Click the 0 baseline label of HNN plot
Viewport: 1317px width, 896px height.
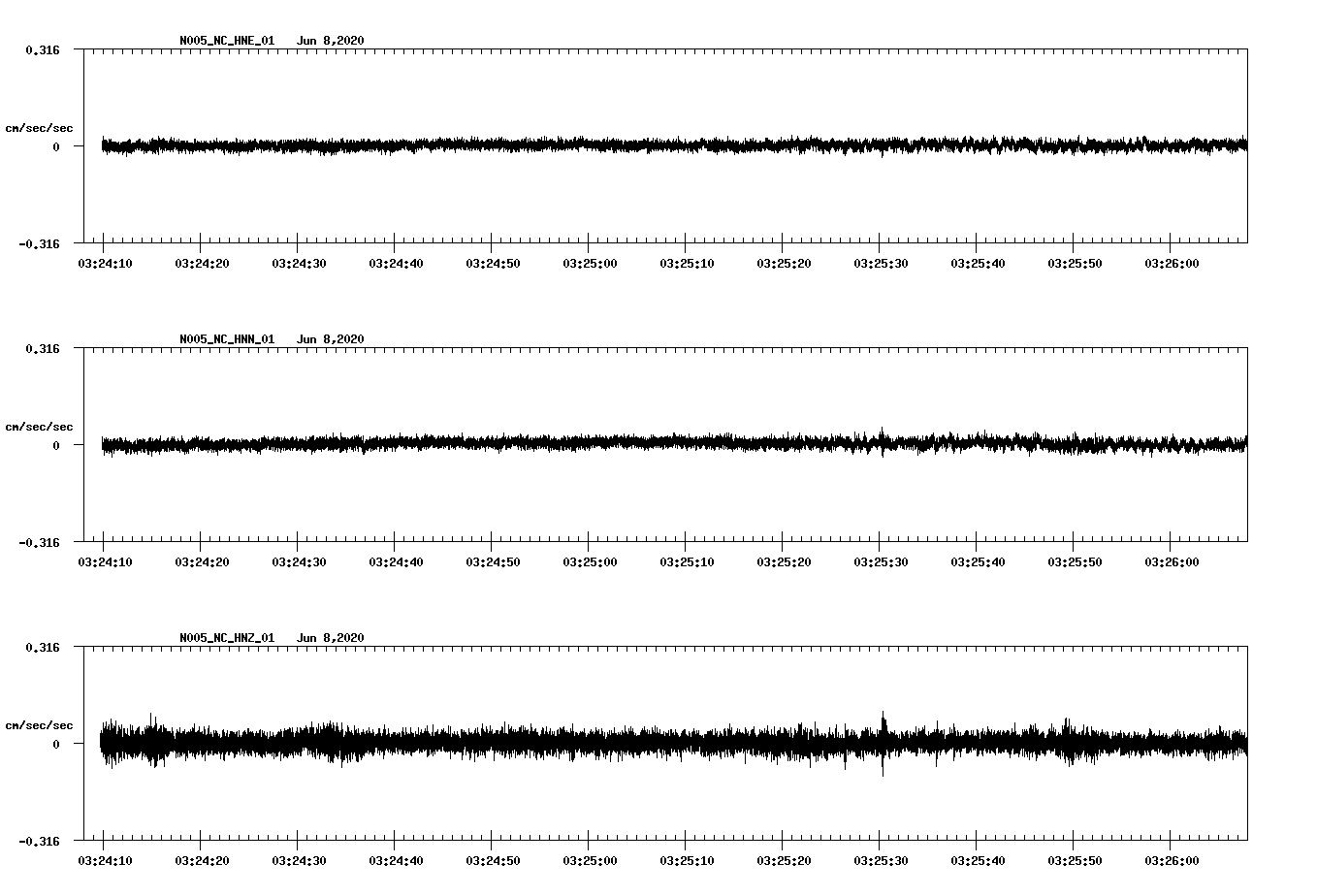[x=56, y=445]
